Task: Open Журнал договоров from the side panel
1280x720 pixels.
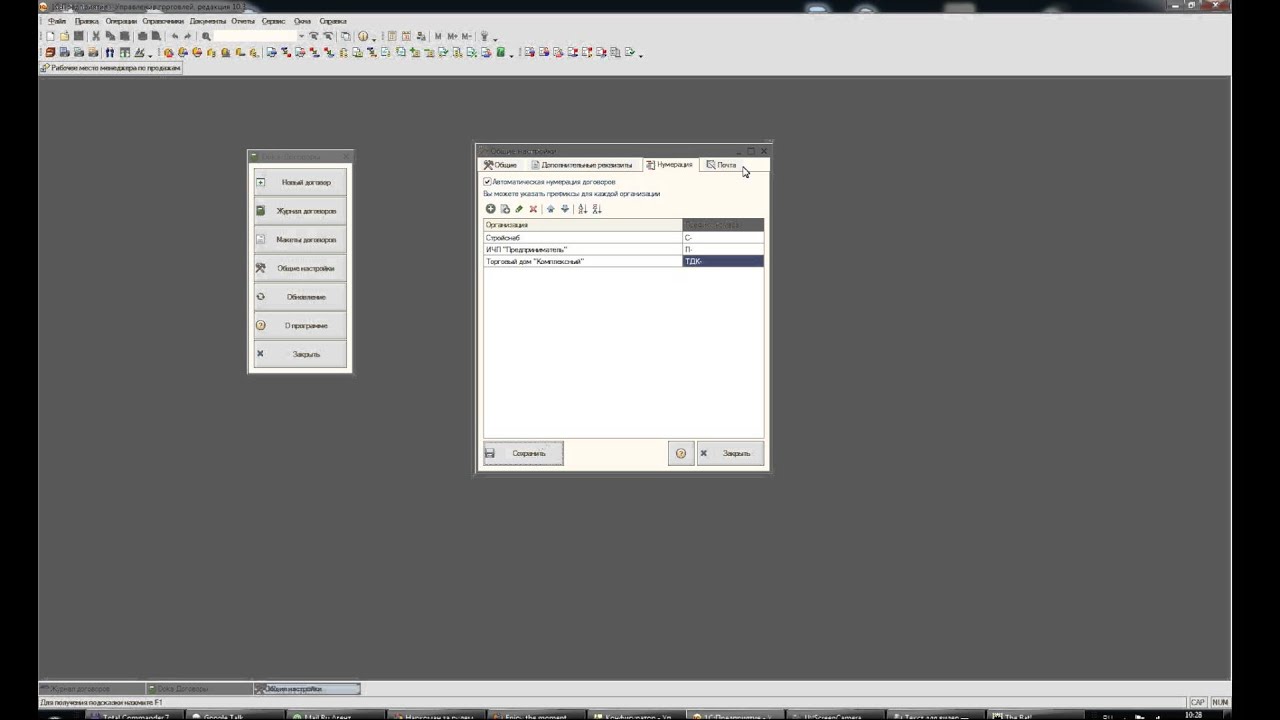Action: 300,211
